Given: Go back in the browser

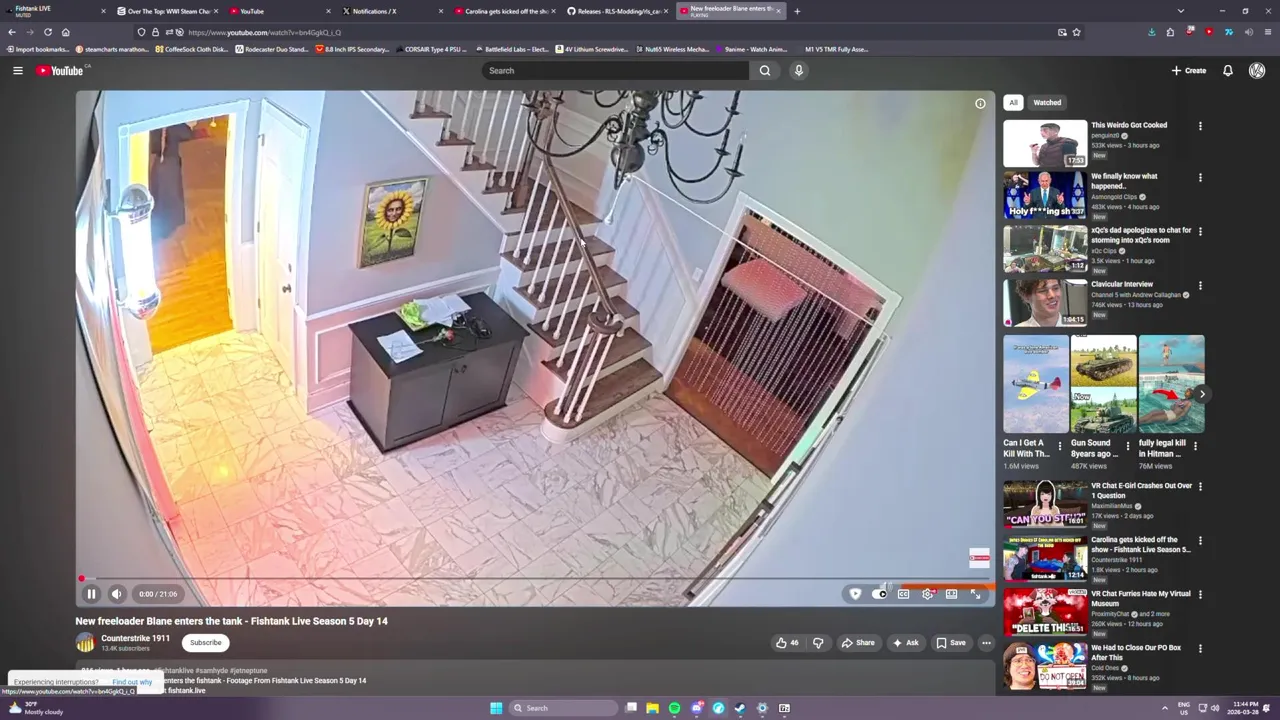Looking at the screenshot, I should tap(12, 32).
